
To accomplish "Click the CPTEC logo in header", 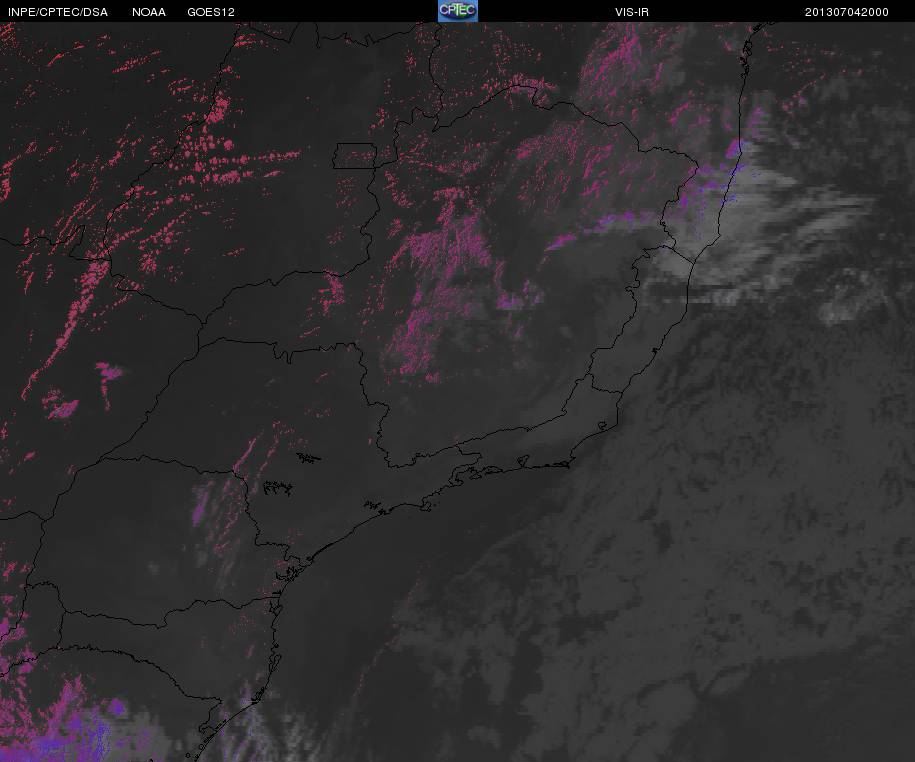I will [x=458, y=11].
